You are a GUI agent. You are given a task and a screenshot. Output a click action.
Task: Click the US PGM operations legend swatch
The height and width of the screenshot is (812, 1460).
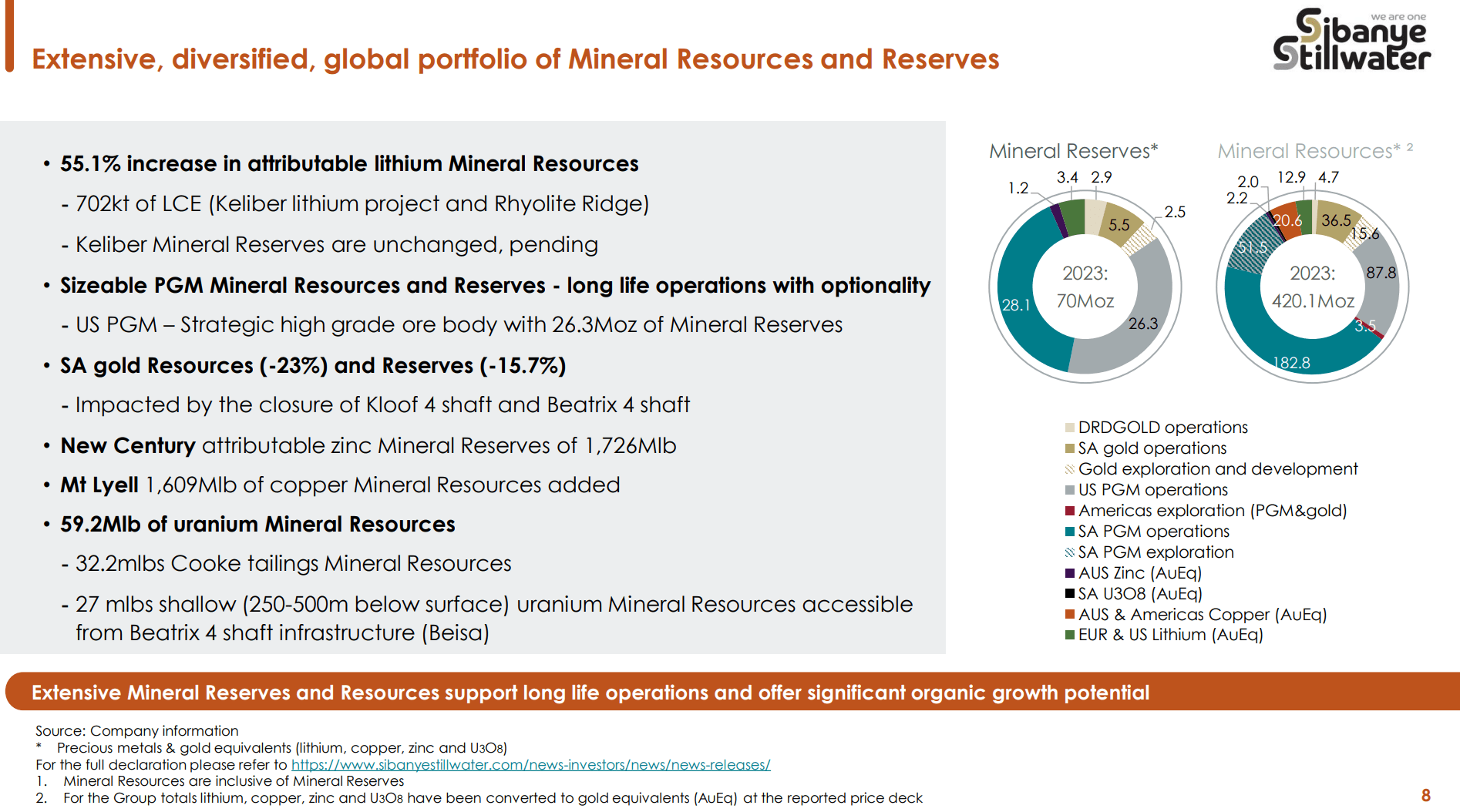click(1069, 490)
